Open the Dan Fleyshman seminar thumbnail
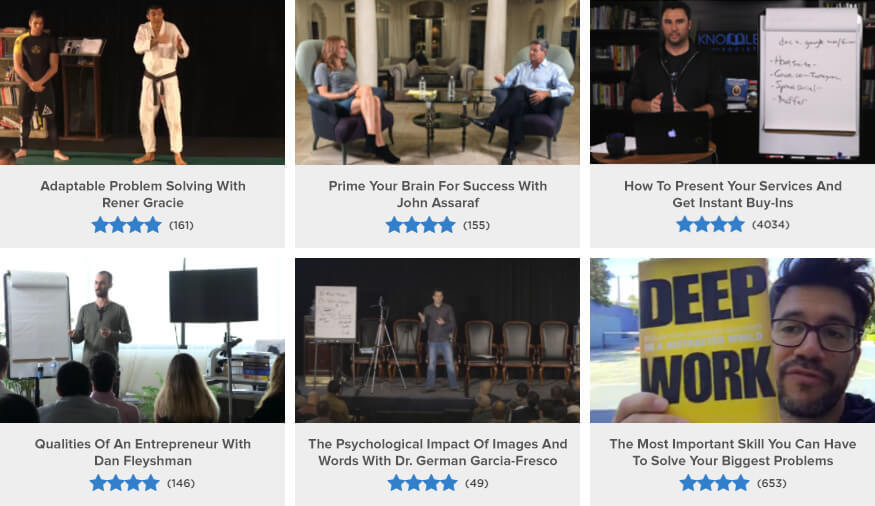 142,340
